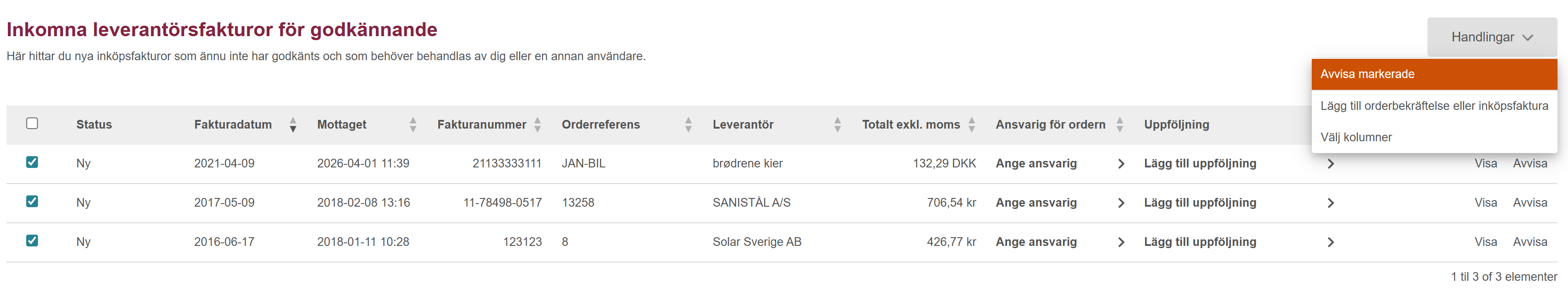Select Välj kolumner menu option
This screenshot has width=1568, height=293.
tap(1356, 137)
